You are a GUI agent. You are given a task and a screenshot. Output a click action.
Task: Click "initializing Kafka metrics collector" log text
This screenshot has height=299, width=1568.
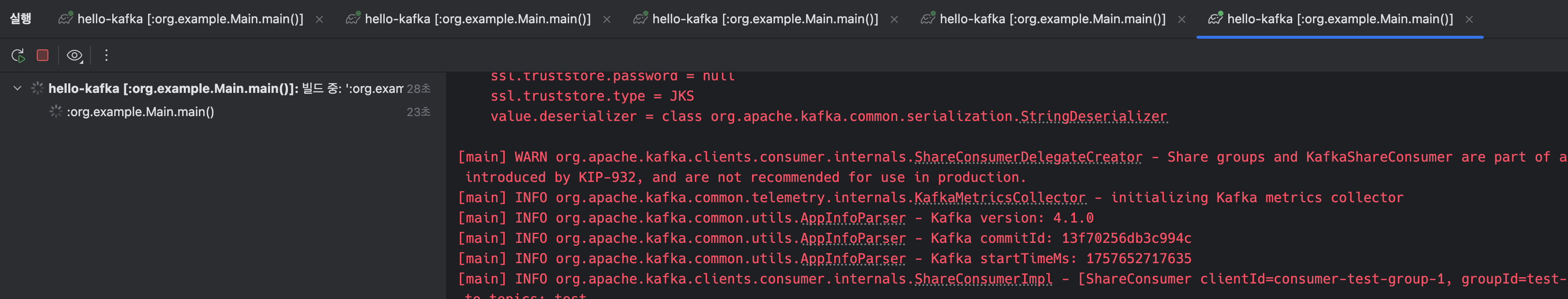[x=1257, y=198]
